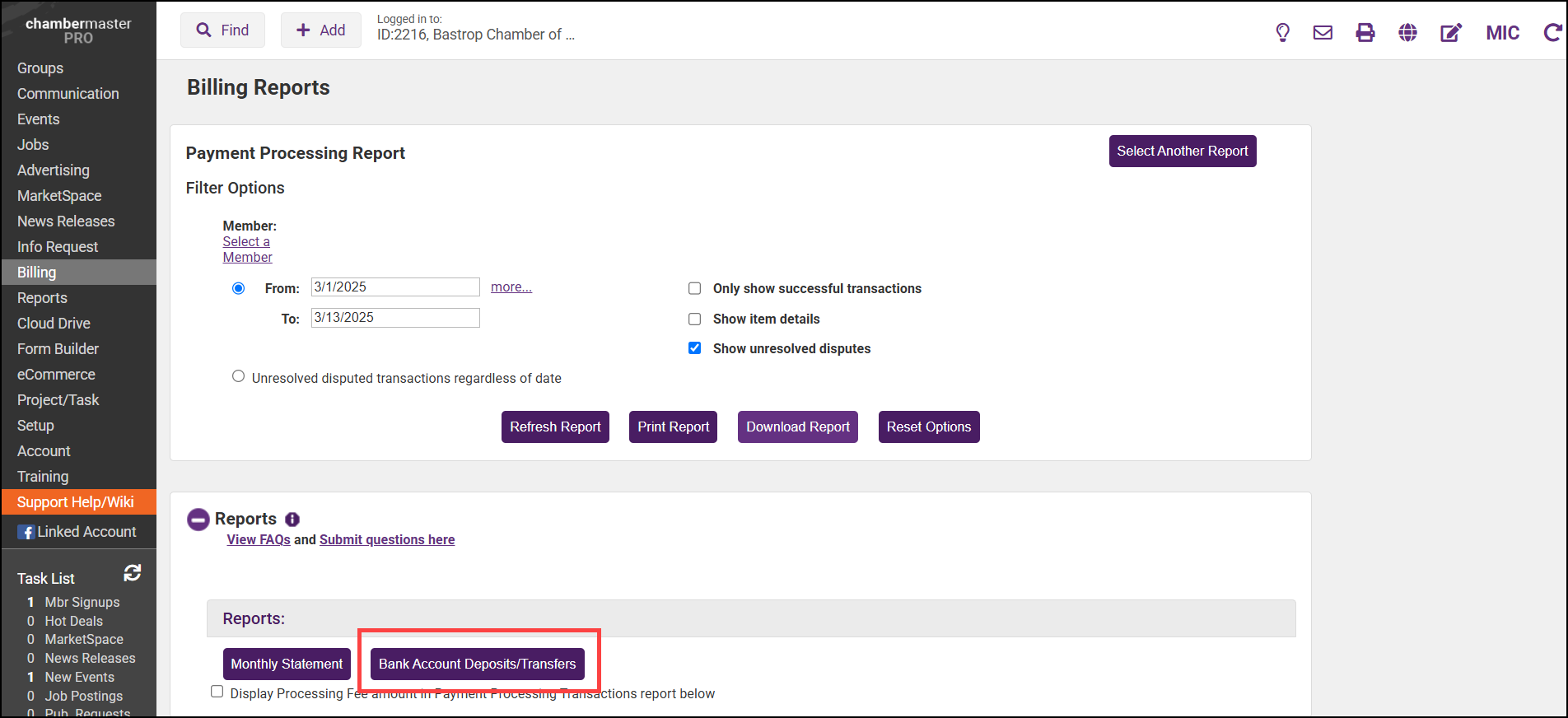Open Billing in the sidebar menu

pyautogui.click(x=37, y=273)
